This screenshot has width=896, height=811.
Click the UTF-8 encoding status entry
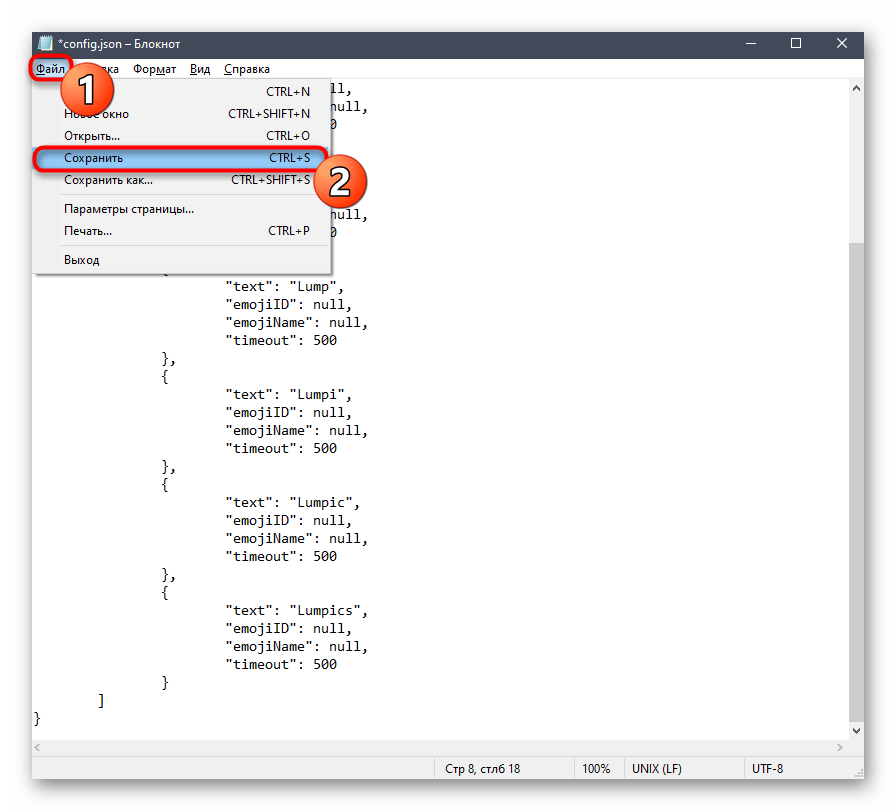767,769
